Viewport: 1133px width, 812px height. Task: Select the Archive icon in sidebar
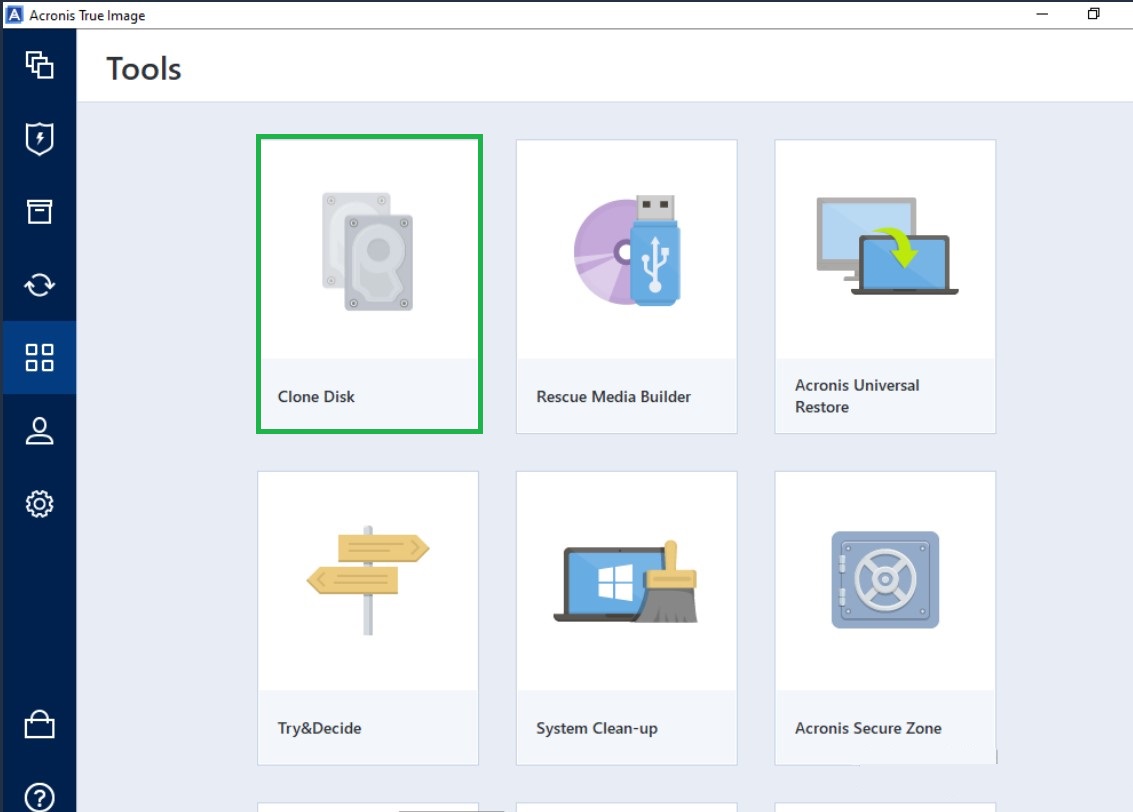(39, 211)
